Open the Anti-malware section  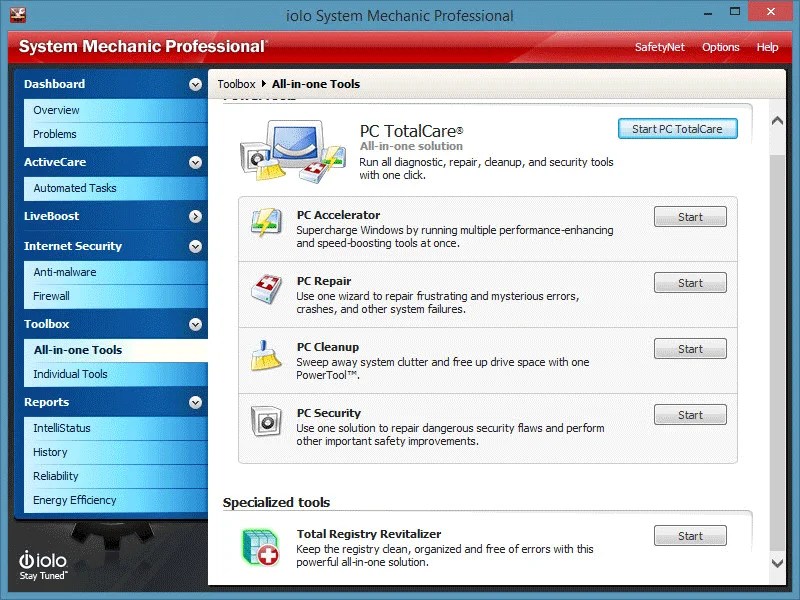click(x=116, y=272)
